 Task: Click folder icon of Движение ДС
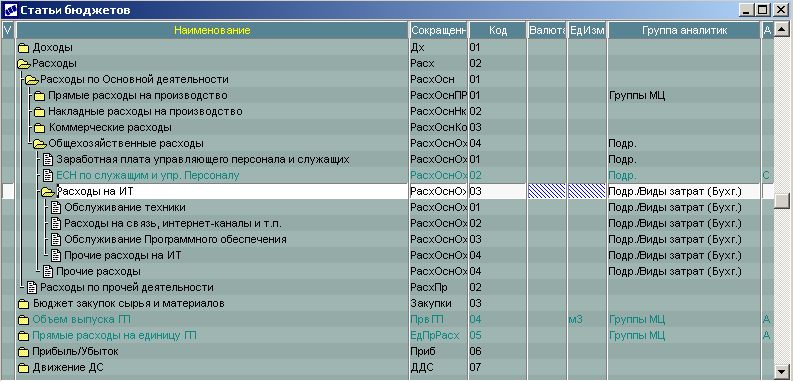click(24, 368)
